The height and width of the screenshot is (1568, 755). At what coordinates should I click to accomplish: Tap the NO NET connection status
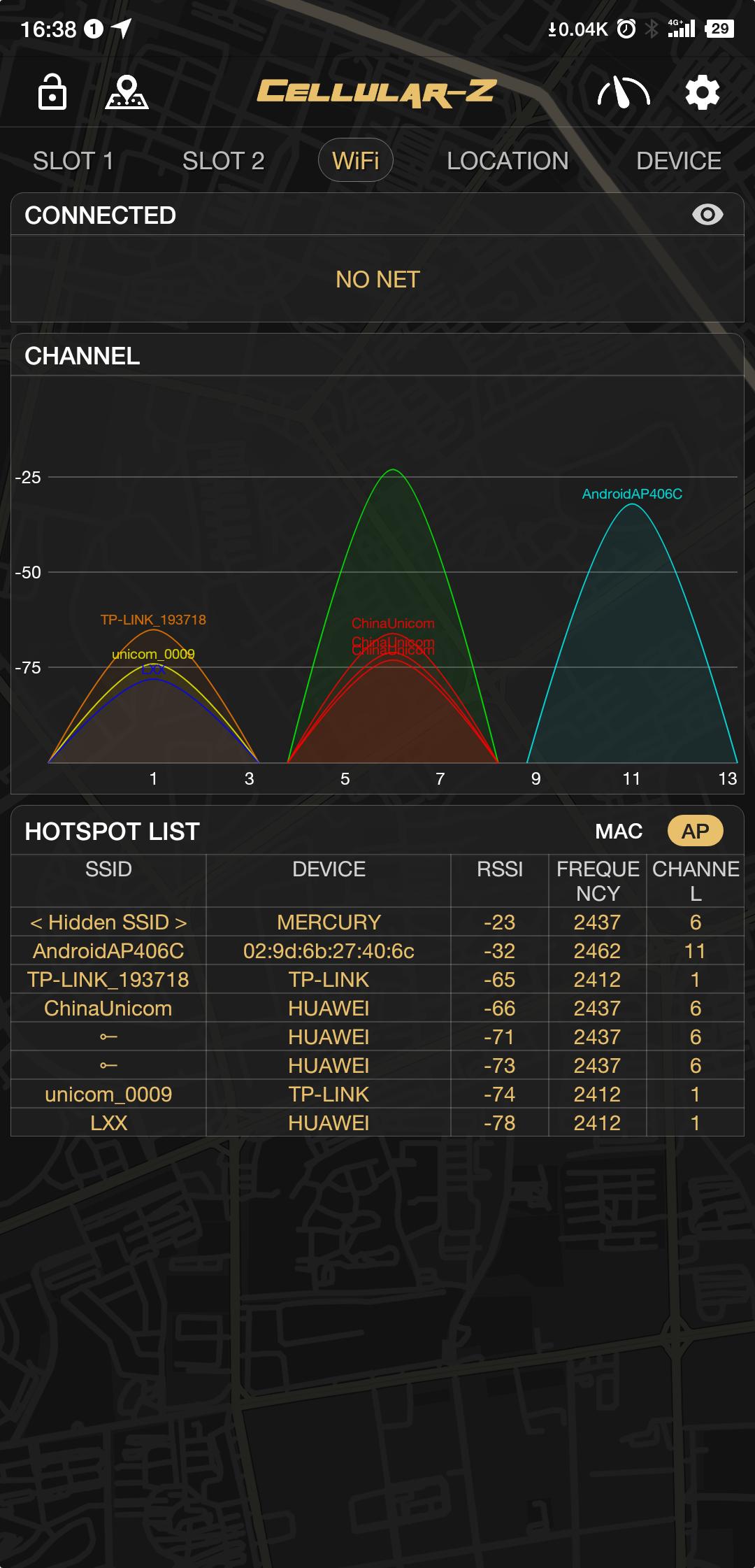[x=377, y=280]
